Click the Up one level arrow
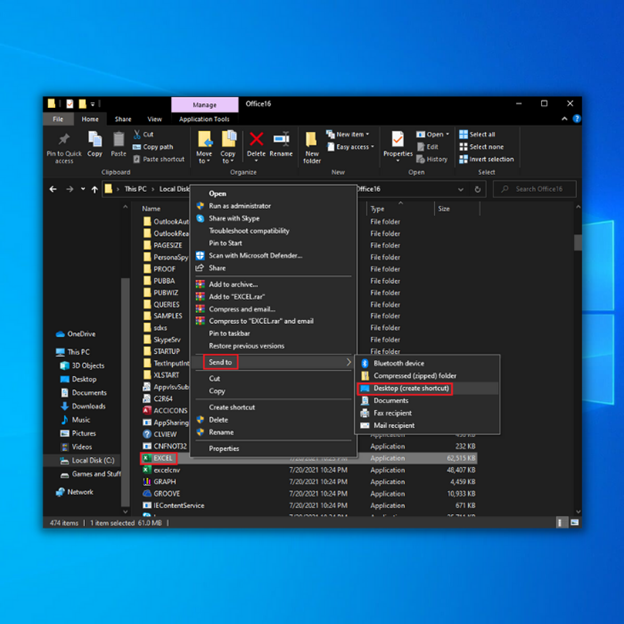This screenshot has width=624, height=624. pos(95,189)
